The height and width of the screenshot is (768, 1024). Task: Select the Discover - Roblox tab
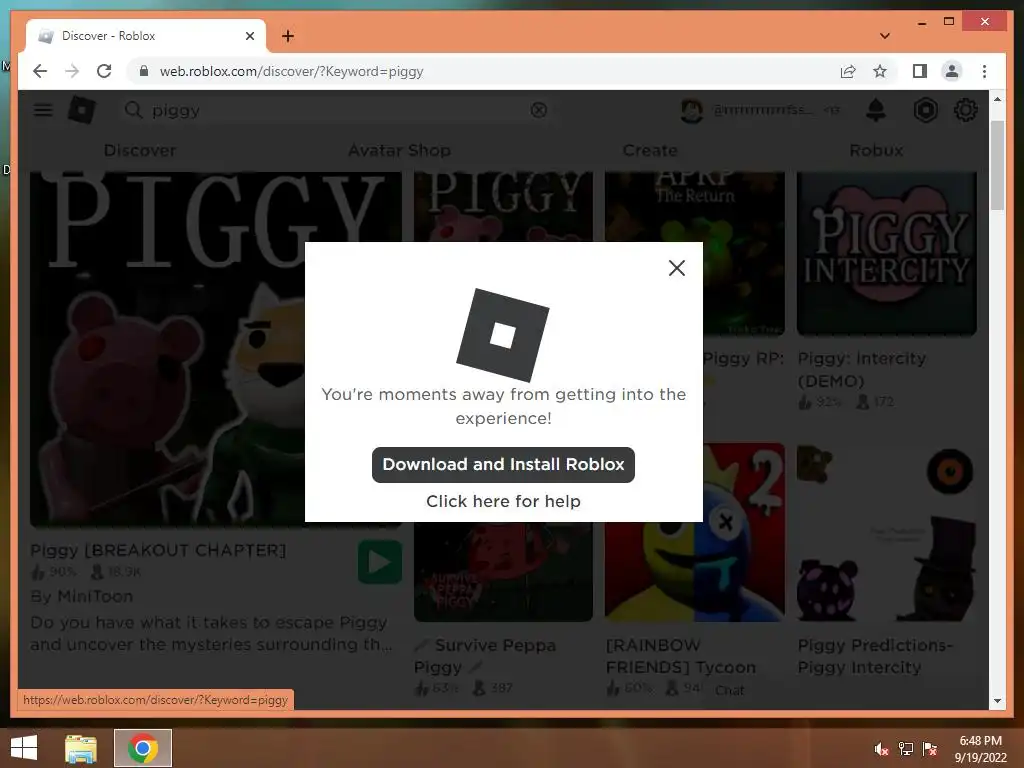146,36
